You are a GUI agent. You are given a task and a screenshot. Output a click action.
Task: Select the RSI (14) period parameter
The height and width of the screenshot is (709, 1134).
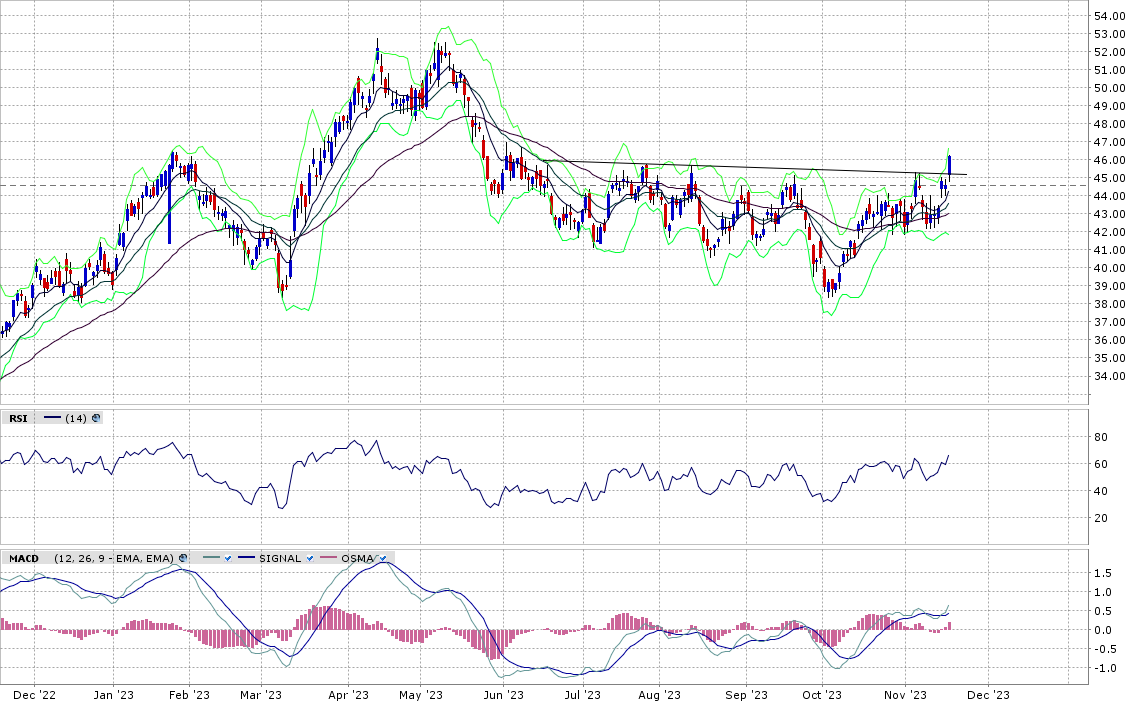pos(75,418)
